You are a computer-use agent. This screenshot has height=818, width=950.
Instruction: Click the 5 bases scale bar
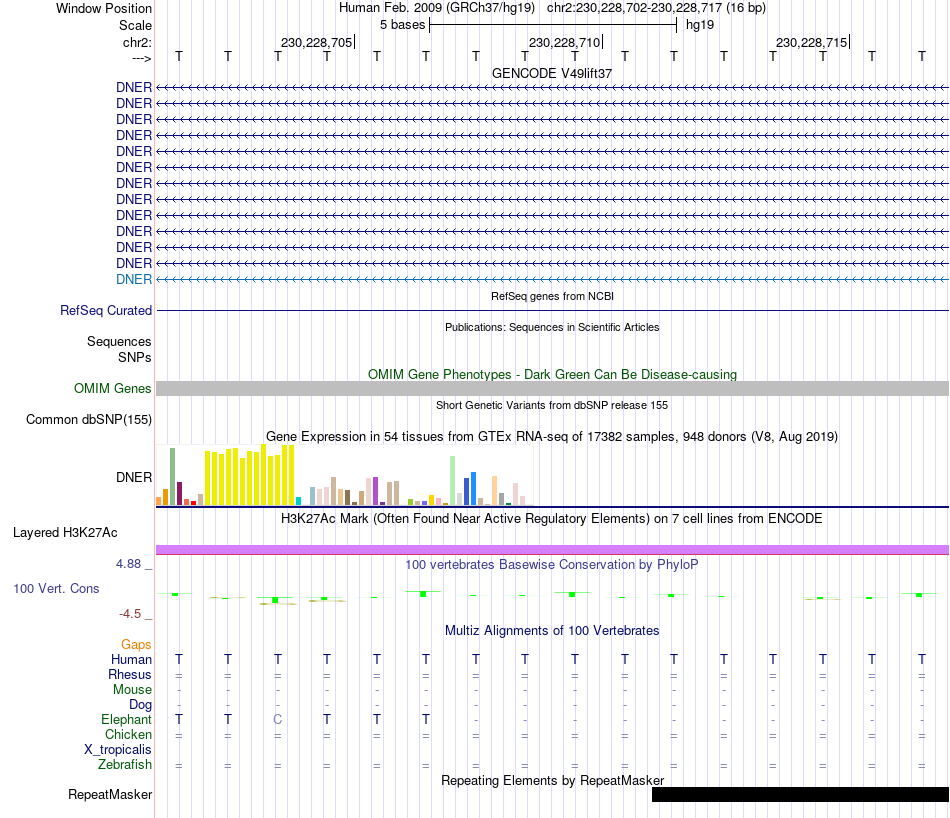(x=553, y=25)
